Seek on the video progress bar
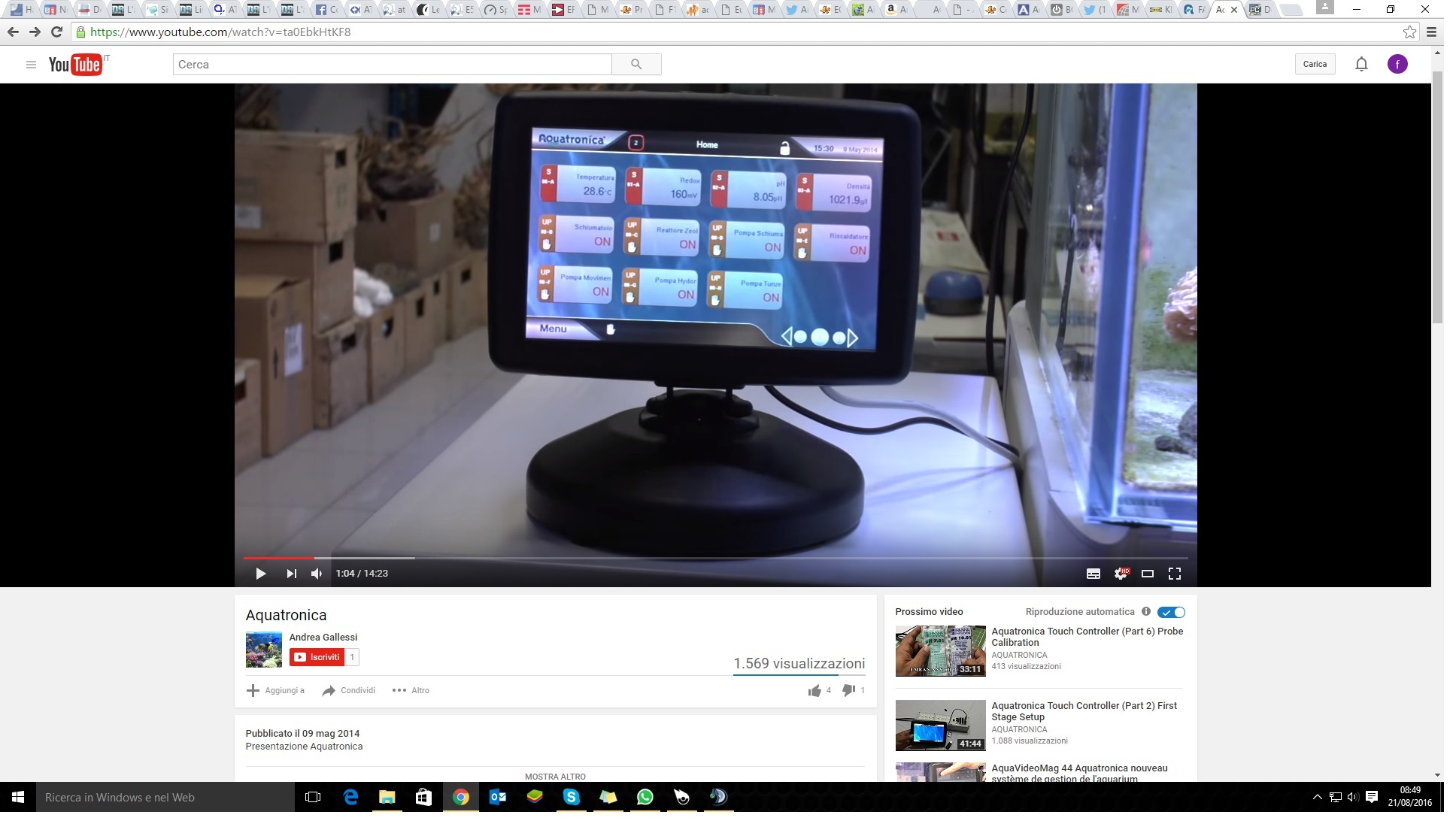Screen dimensions: 1456x830 pos(715,558)
